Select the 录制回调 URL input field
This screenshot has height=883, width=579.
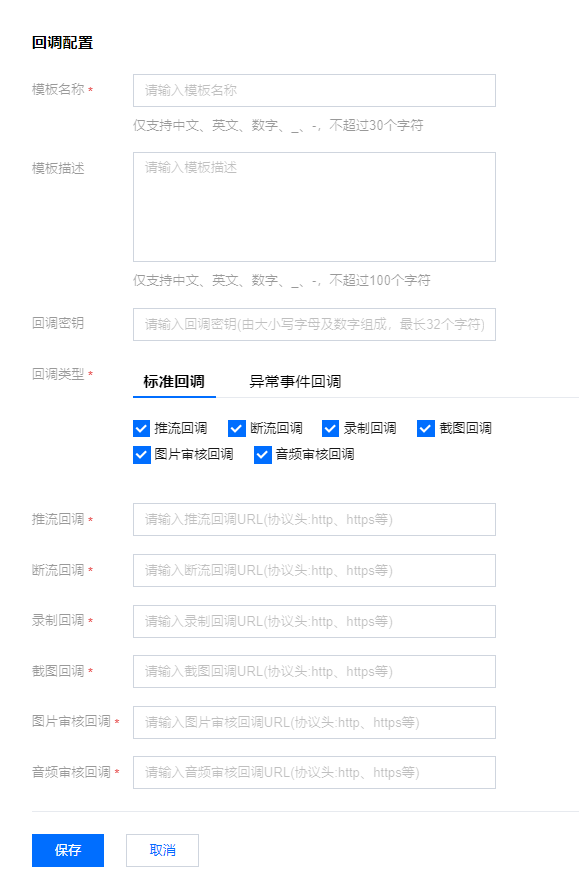(314, 622)
